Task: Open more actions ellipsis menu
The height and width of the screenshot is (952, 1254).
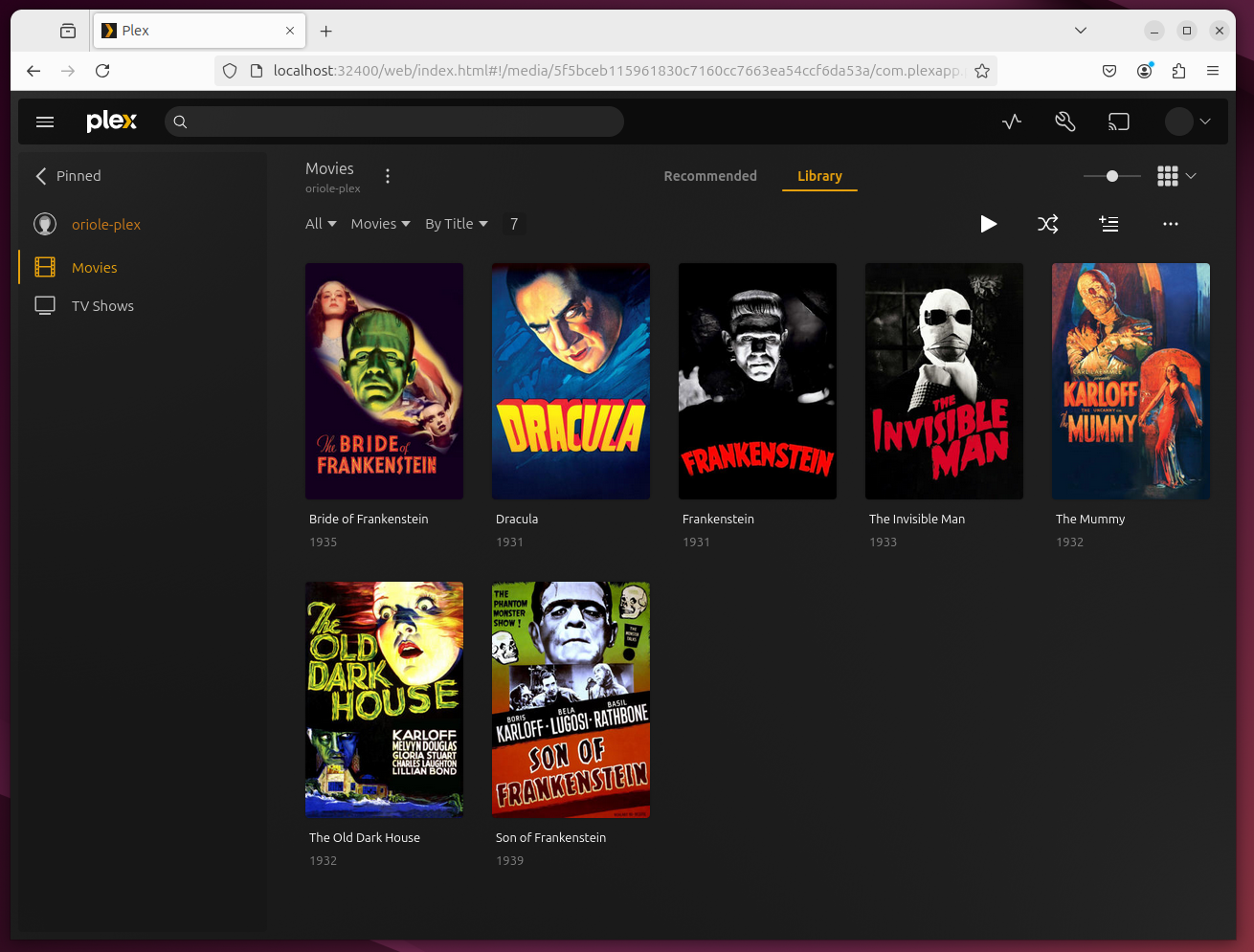Action: click(x=1170, y=224)
